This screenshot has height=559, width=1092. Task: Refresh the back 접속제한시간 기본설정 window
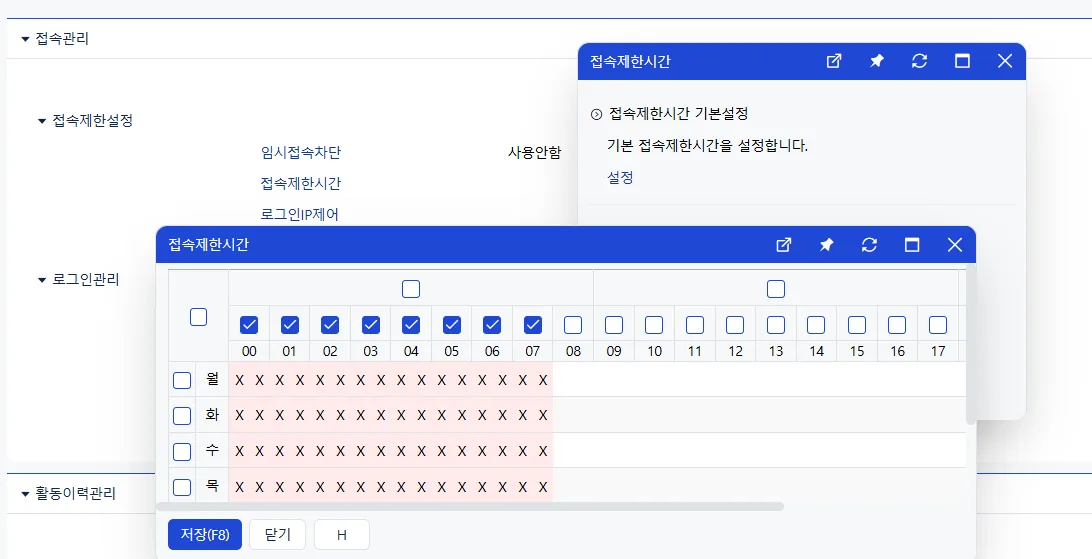(919, 61)
